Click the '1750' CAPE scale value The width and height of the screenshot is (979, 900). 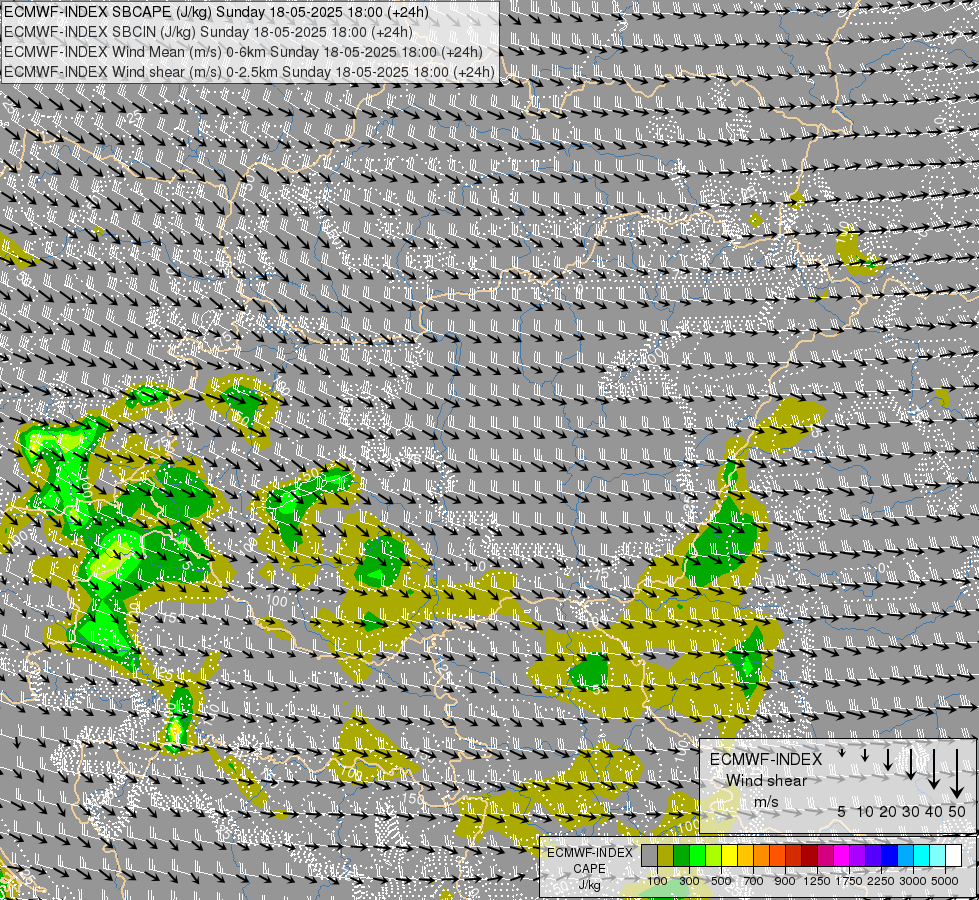pos(849,881)
